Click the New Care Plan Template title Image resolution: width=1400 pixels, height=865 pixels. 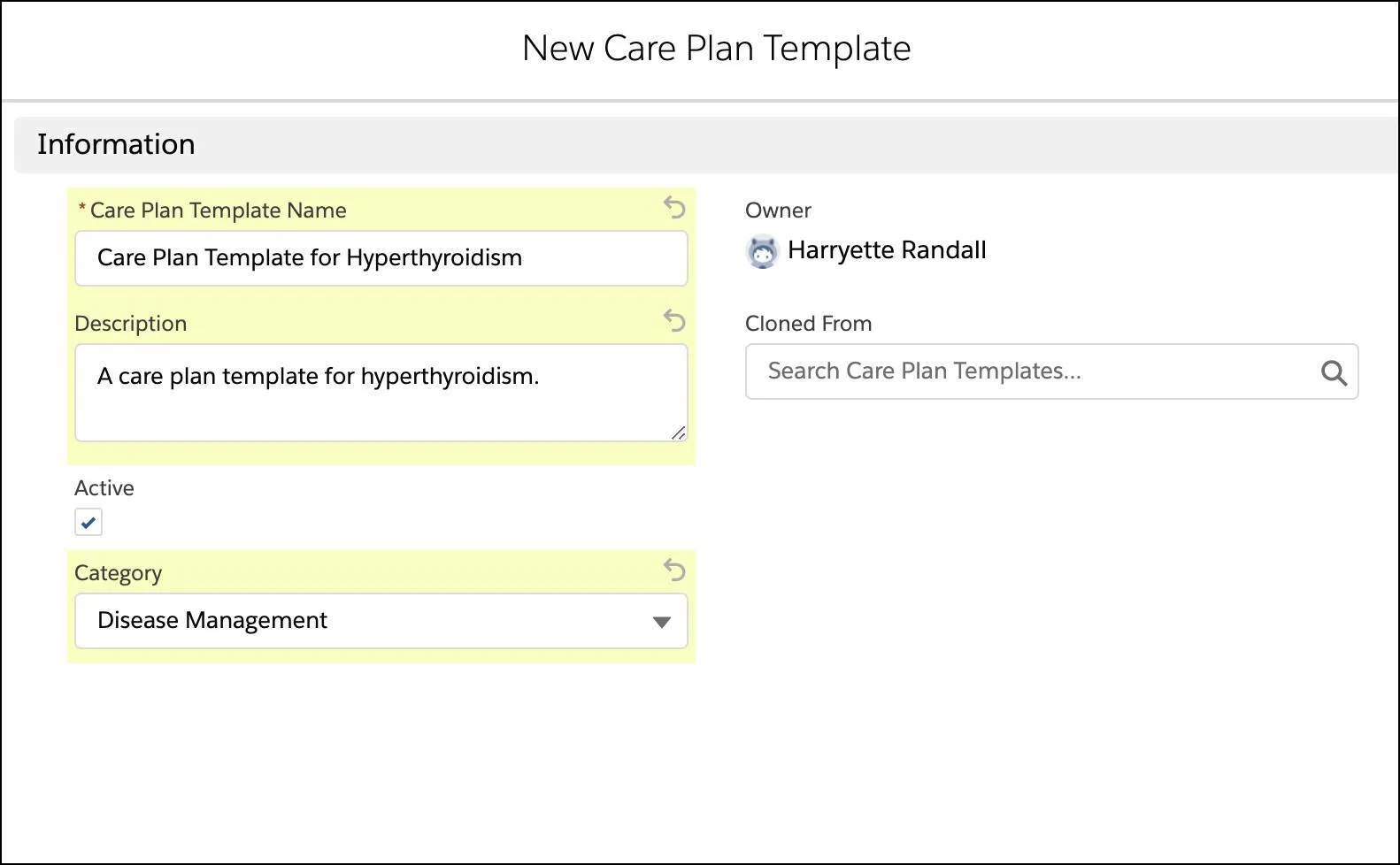click(716, 49)
